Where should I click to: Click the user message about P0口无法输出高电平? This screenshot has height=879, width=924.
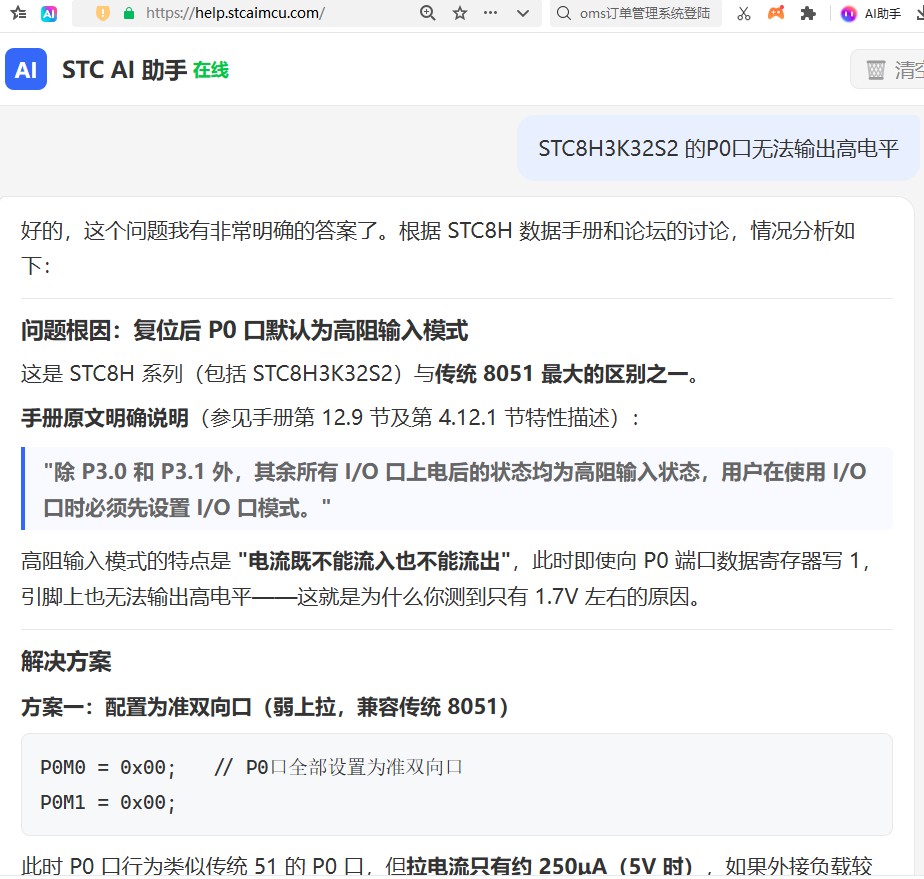click(718, 148)
